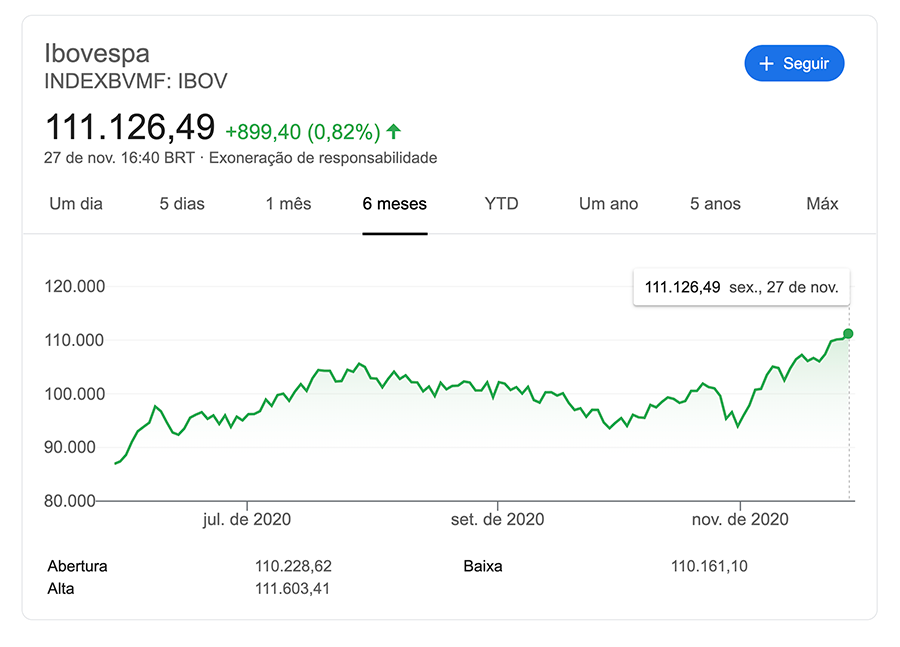Click the set. de 2020 axis label
The width and height of the screenshot is (900, 647).
[497, 519]
